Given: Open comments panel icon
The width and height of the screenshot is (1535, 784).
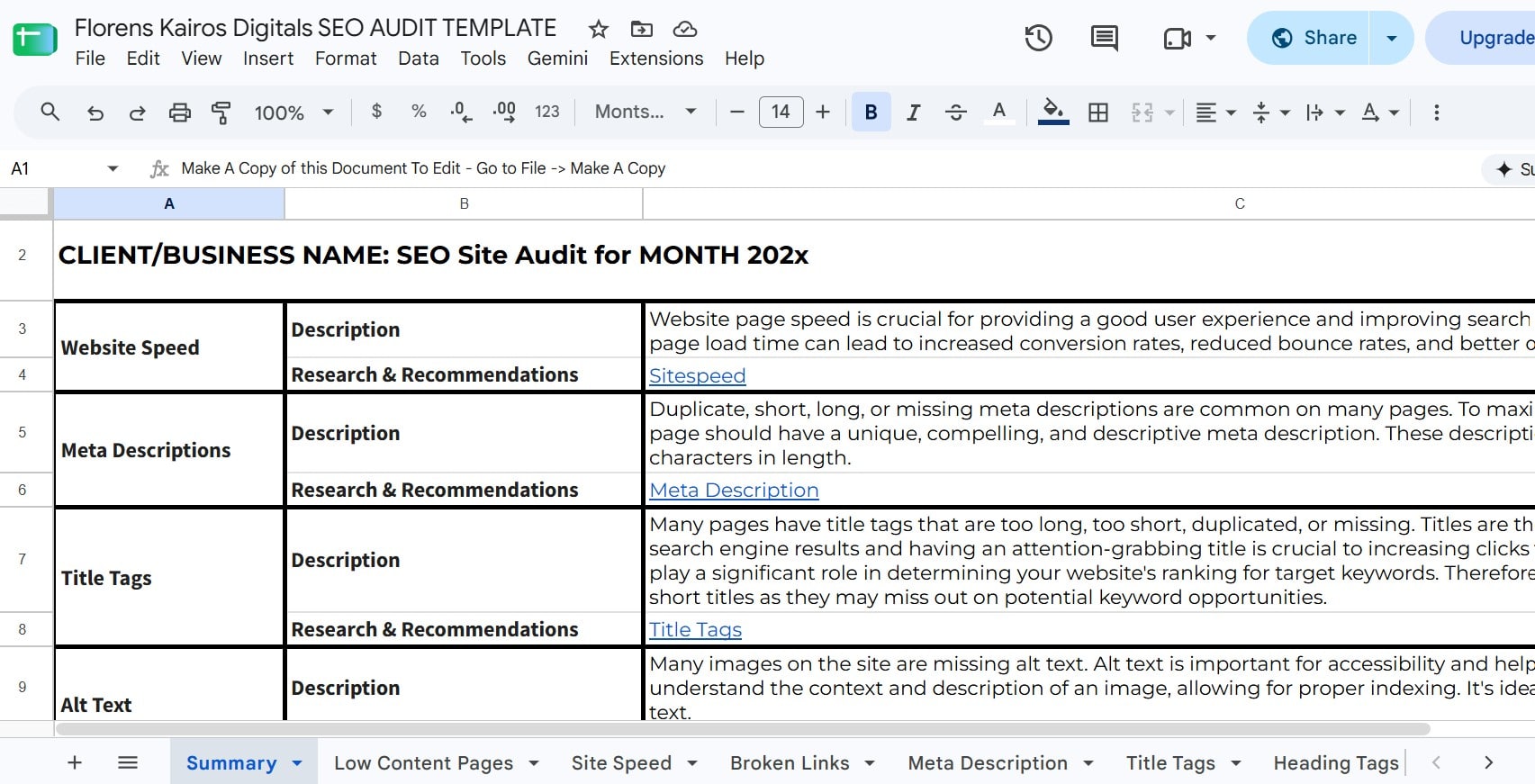Looking at the screenshot, I should click(x=1105, y=38).
